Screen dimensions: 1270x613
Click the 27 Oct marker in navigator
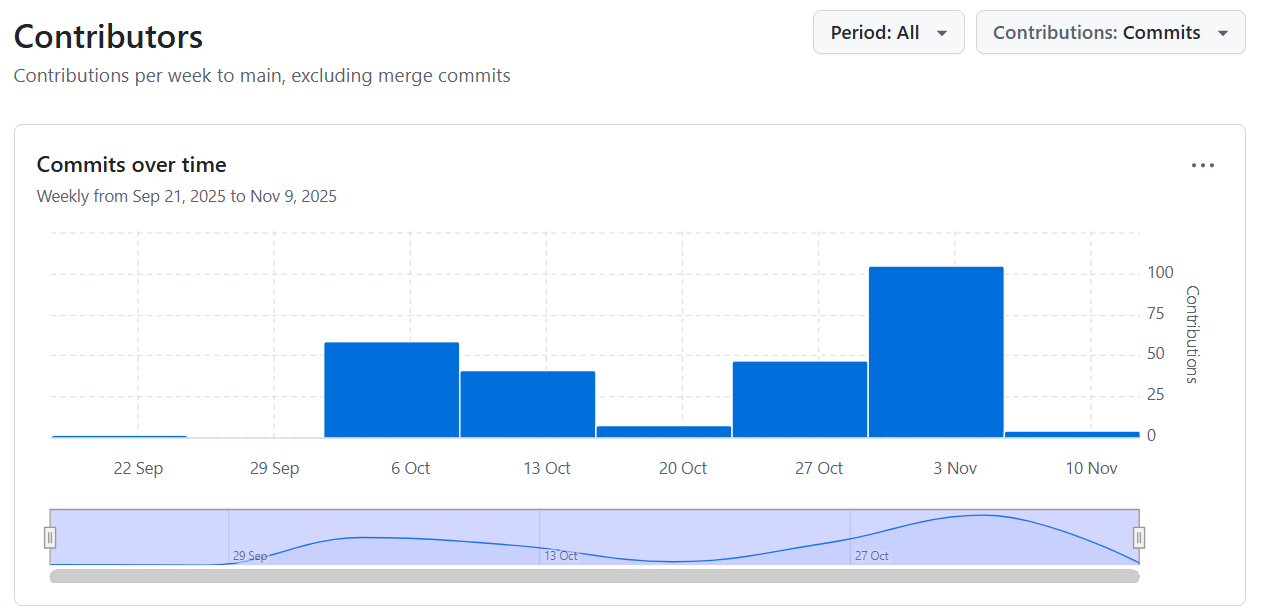point(870,556)
